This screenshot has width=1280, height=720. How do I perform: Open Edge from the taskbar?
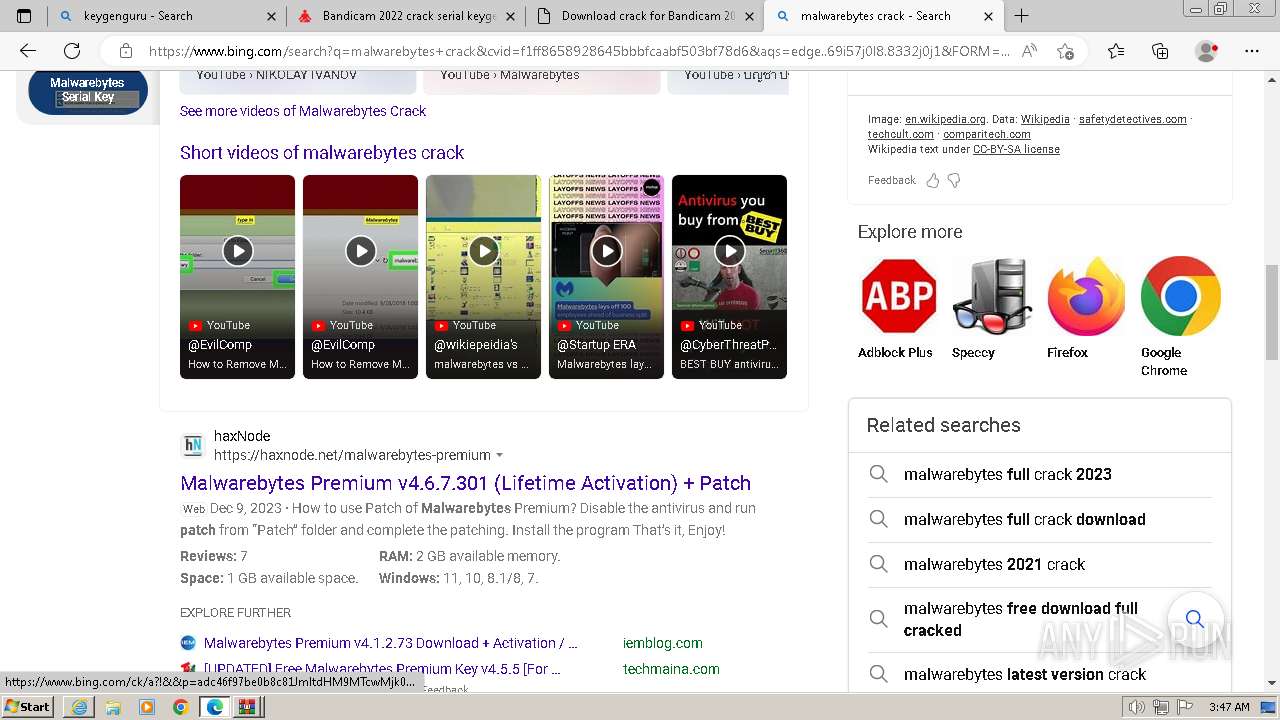(x=214, y=707)
